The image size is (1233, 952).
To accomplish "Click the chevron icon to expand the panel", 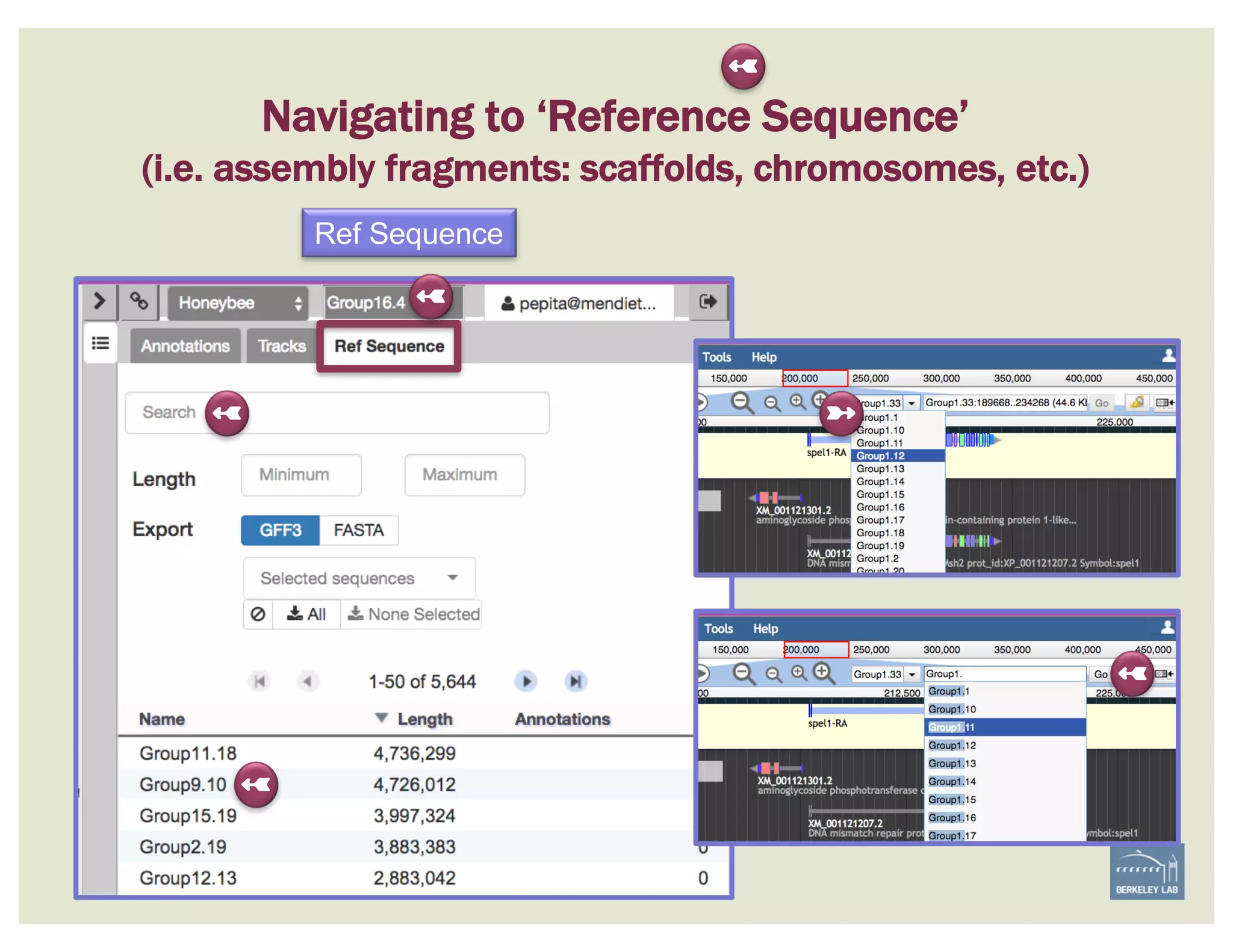I will tap(99, 301).
